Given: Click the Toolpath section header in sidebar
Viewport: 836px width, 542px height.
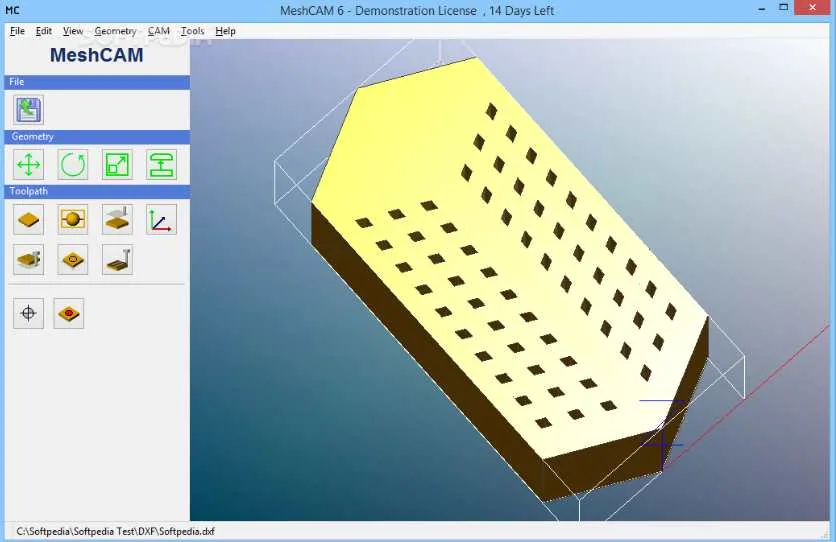Looking at the screenshot, I should 97,191.
